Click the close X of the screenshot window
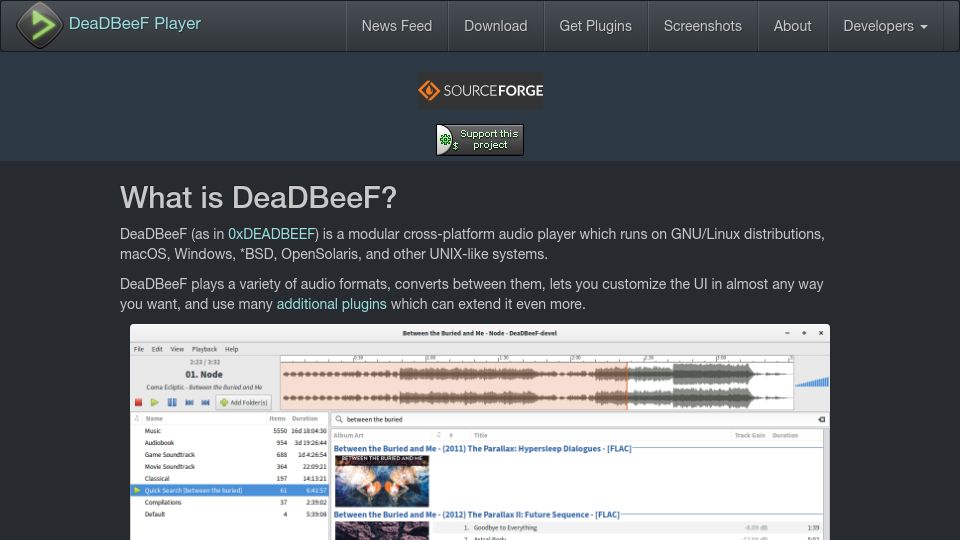Screen dimensions: 960x540 coord(821,333)
